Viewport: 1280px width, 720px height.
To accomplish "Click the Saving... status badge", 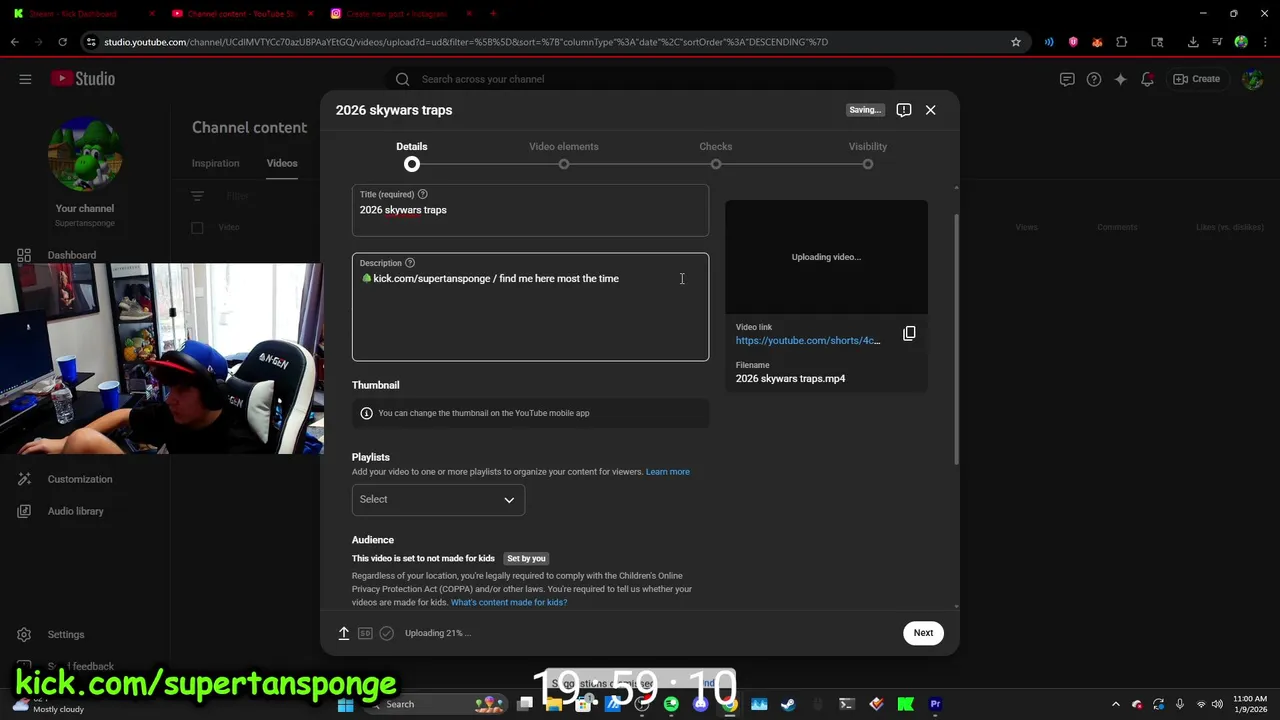I will (865, 110).
